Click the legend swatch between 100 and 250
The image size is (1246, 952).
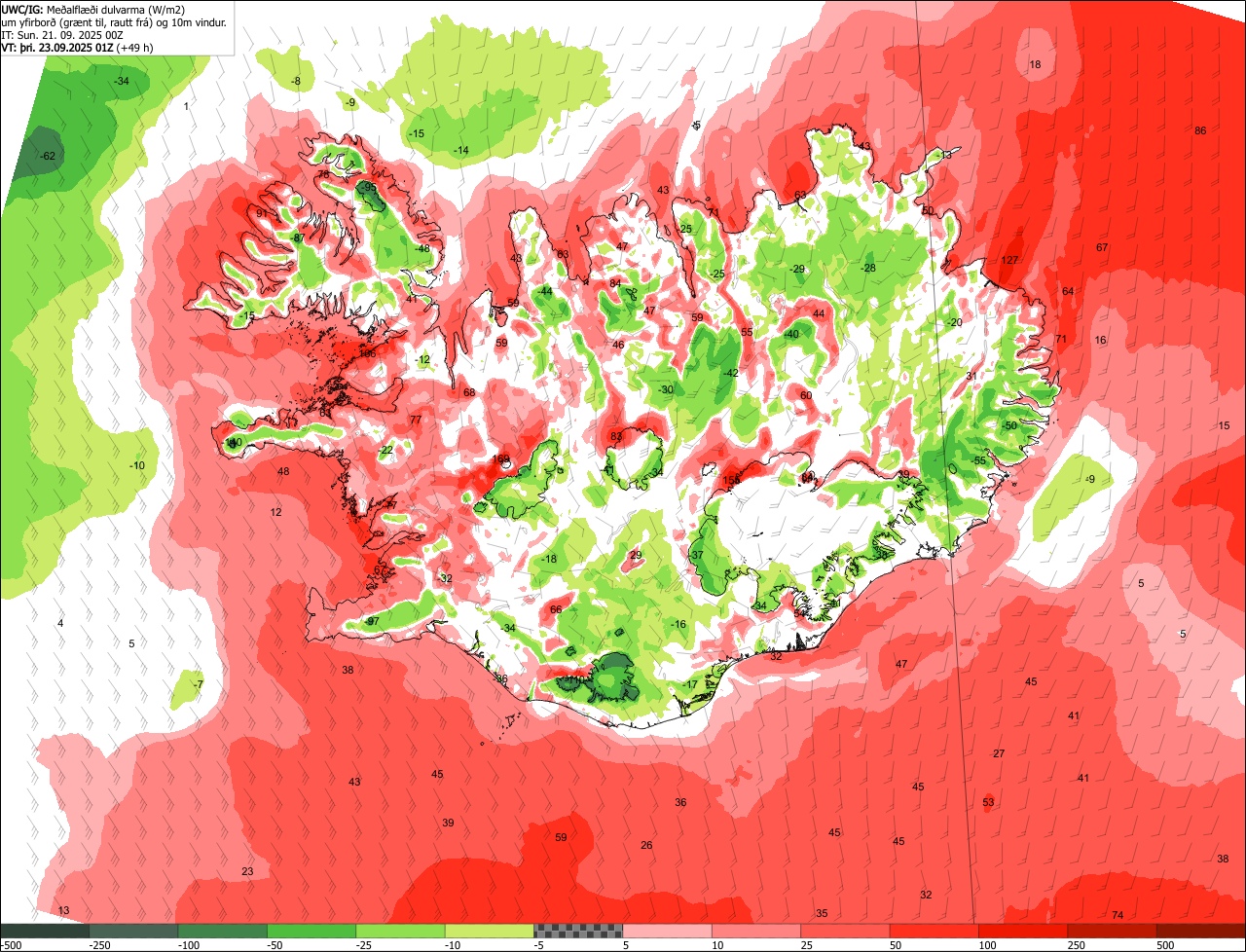1023,931
